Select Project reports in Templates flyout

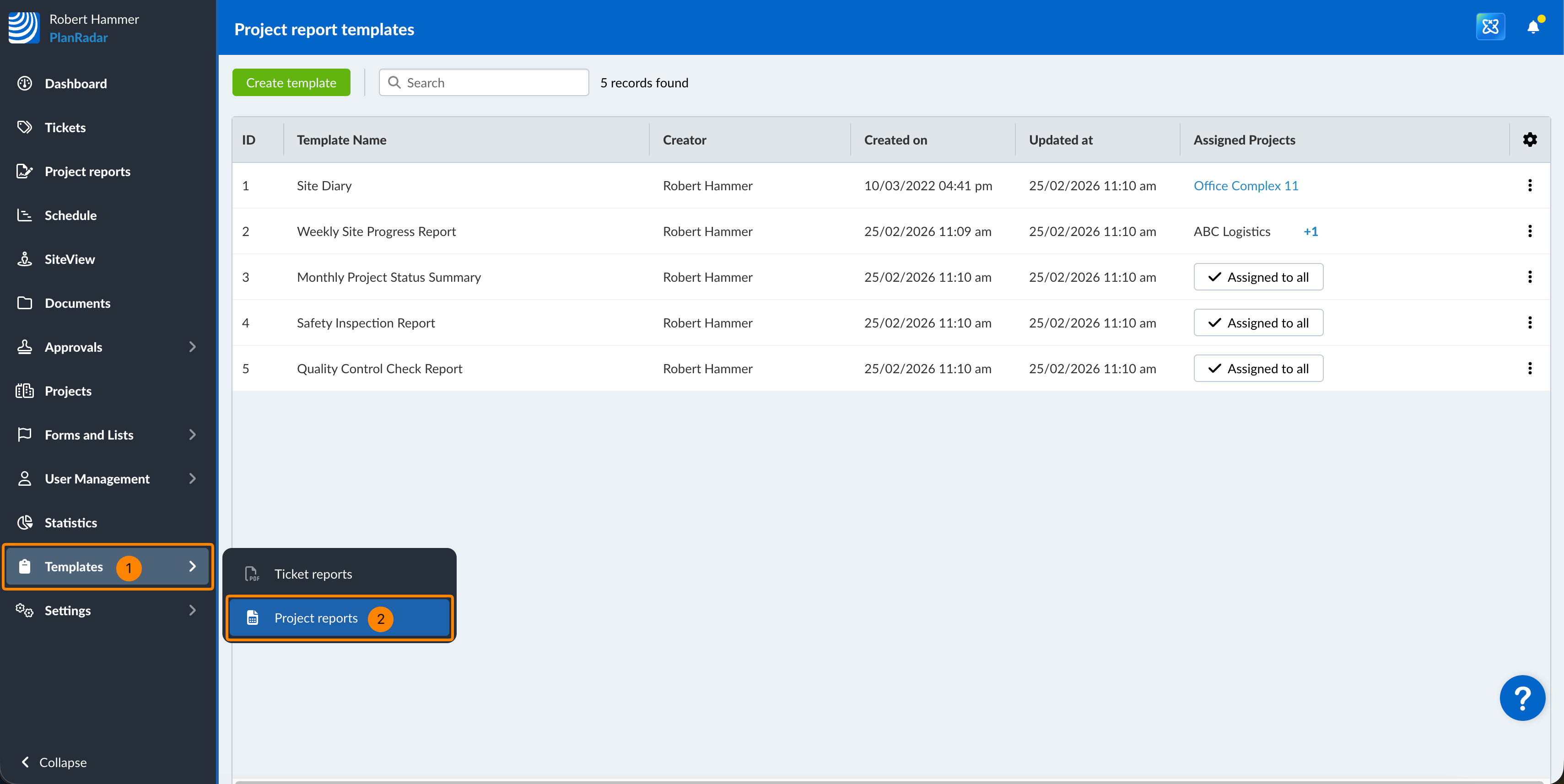point(316,618)
